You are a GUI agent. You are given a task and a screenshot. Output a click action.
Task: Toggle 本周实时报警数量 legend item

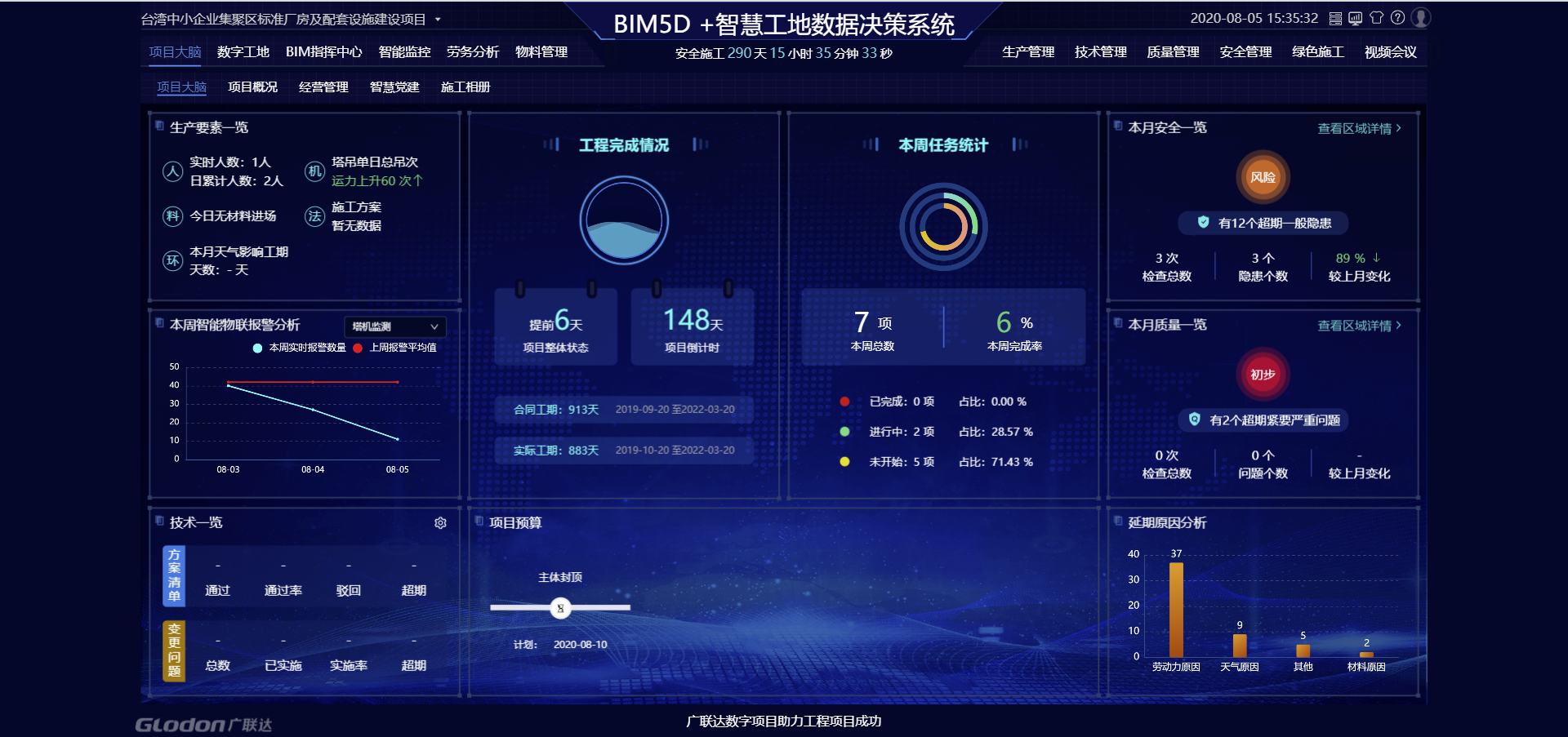coord(299,348)
